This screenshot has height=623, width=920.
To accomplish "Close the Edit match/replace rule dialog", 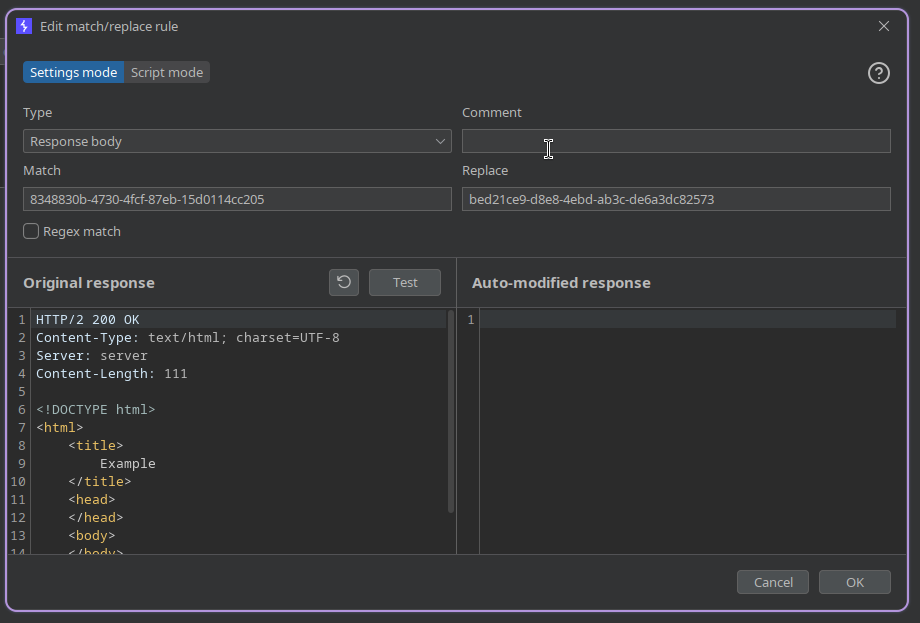I will 884,26.
